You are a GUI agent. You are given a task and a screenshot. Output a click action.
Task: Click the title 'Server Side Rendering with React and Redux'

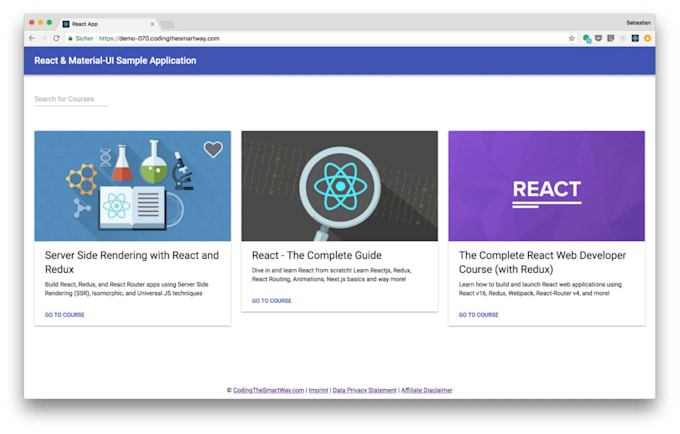pos(132,262)
